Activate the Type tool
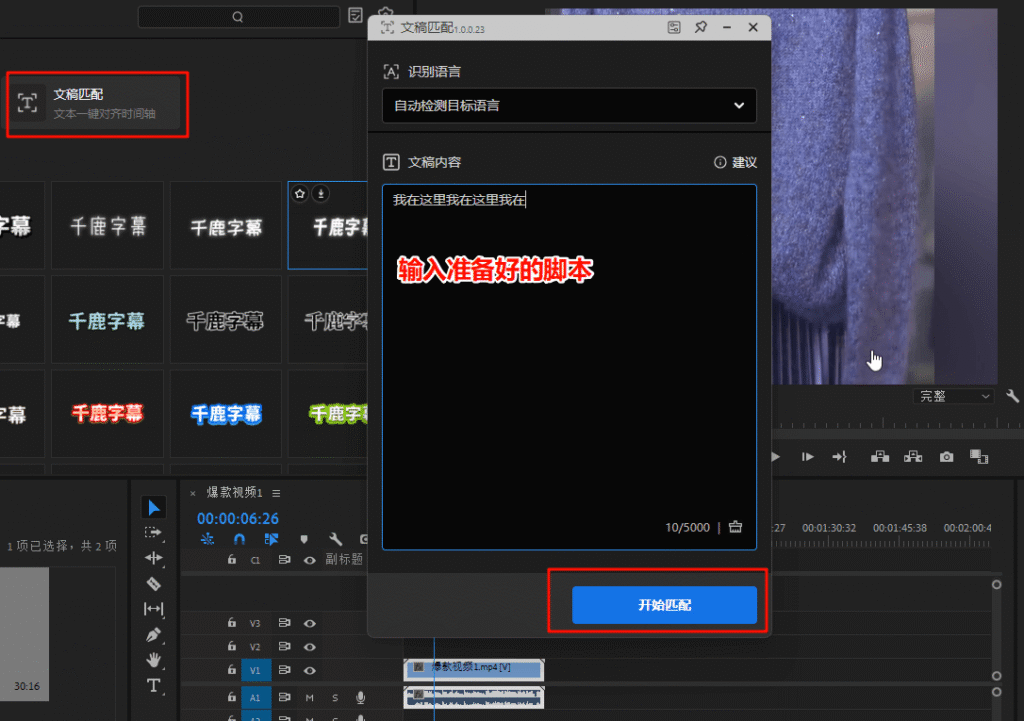The height and width of the screenshot is (721, 1024). 153,685
